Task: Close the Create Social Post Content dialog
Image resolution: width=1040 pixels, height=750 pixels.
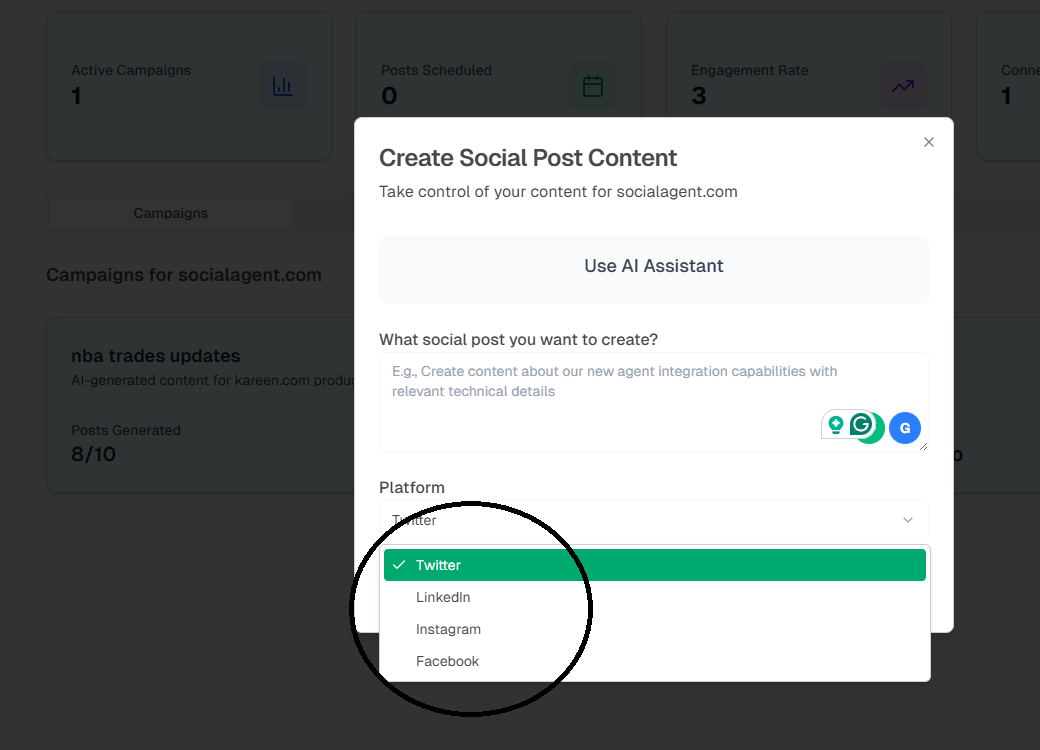Action: [929, 142]
